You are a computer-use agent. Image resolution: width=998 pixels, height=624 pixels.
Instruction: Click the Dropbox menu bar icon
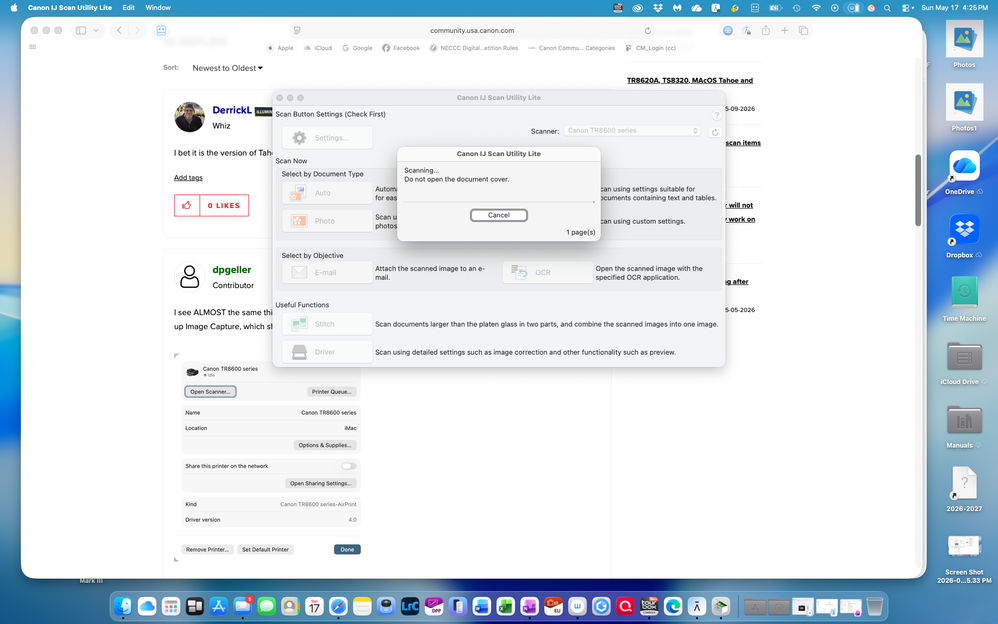point(658,8)
